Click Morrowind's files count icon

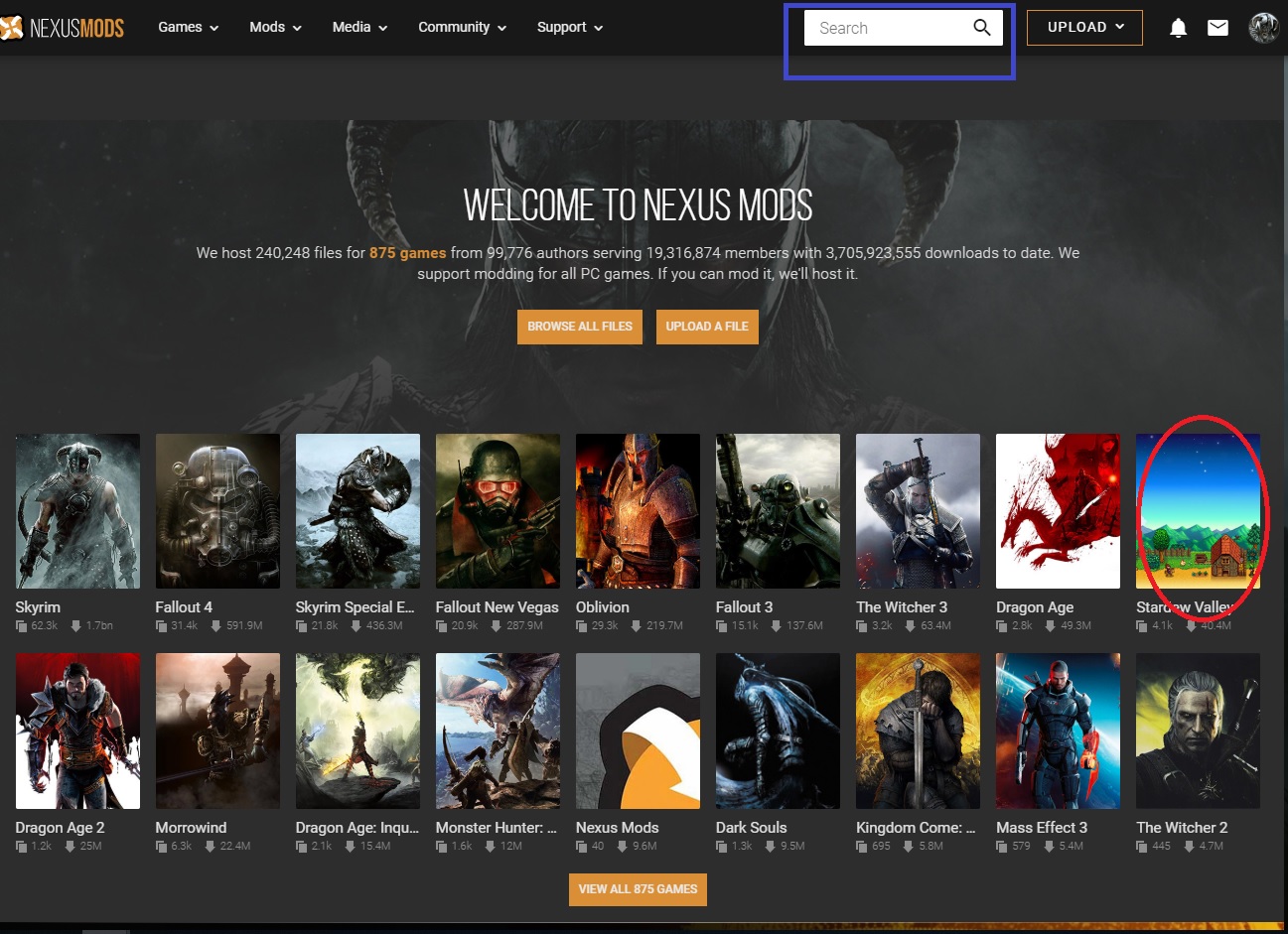pos(162,847)
